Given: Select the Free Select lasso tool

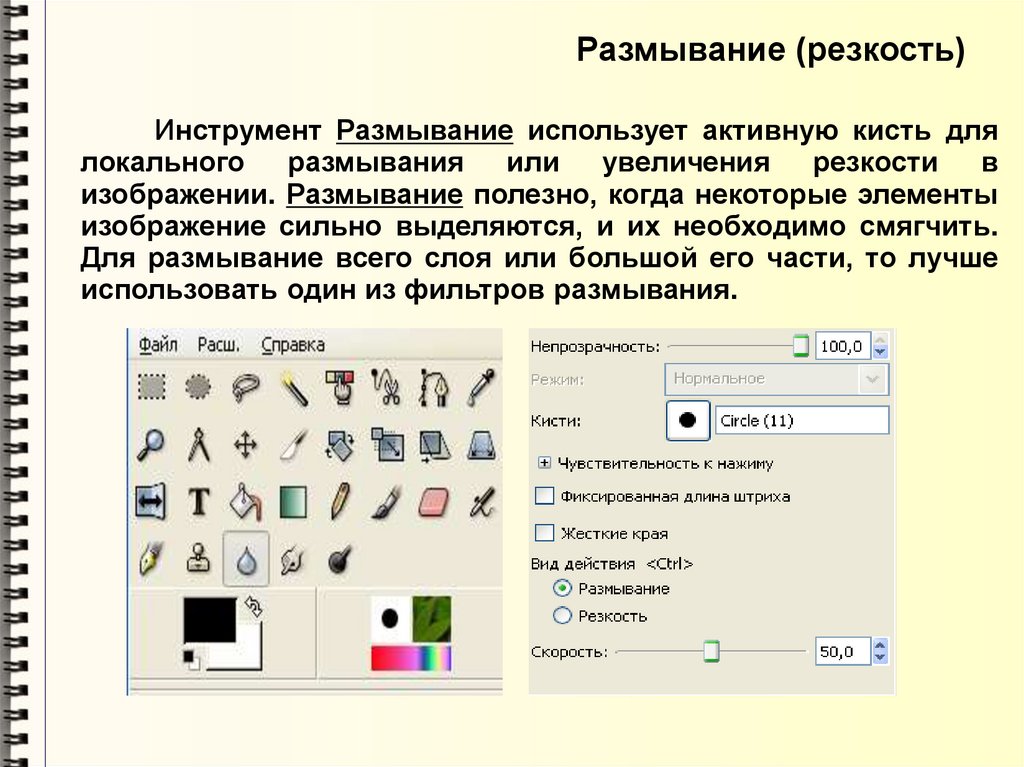Looking at the screenshot, I should tap(246, 387).
